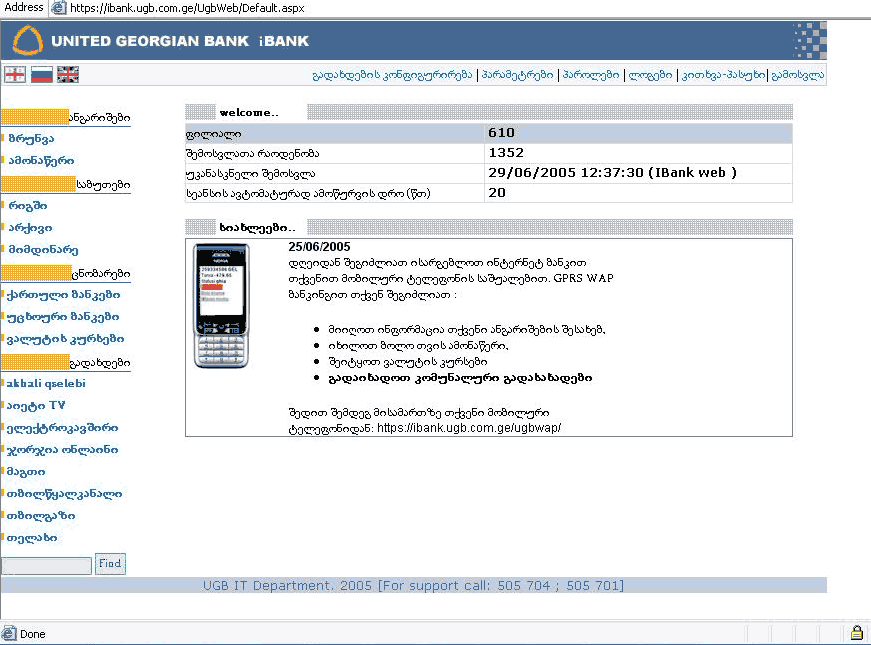Click the status bar browser icon next to Done
This screenshot has width=871, height=645.
[9, 633]
